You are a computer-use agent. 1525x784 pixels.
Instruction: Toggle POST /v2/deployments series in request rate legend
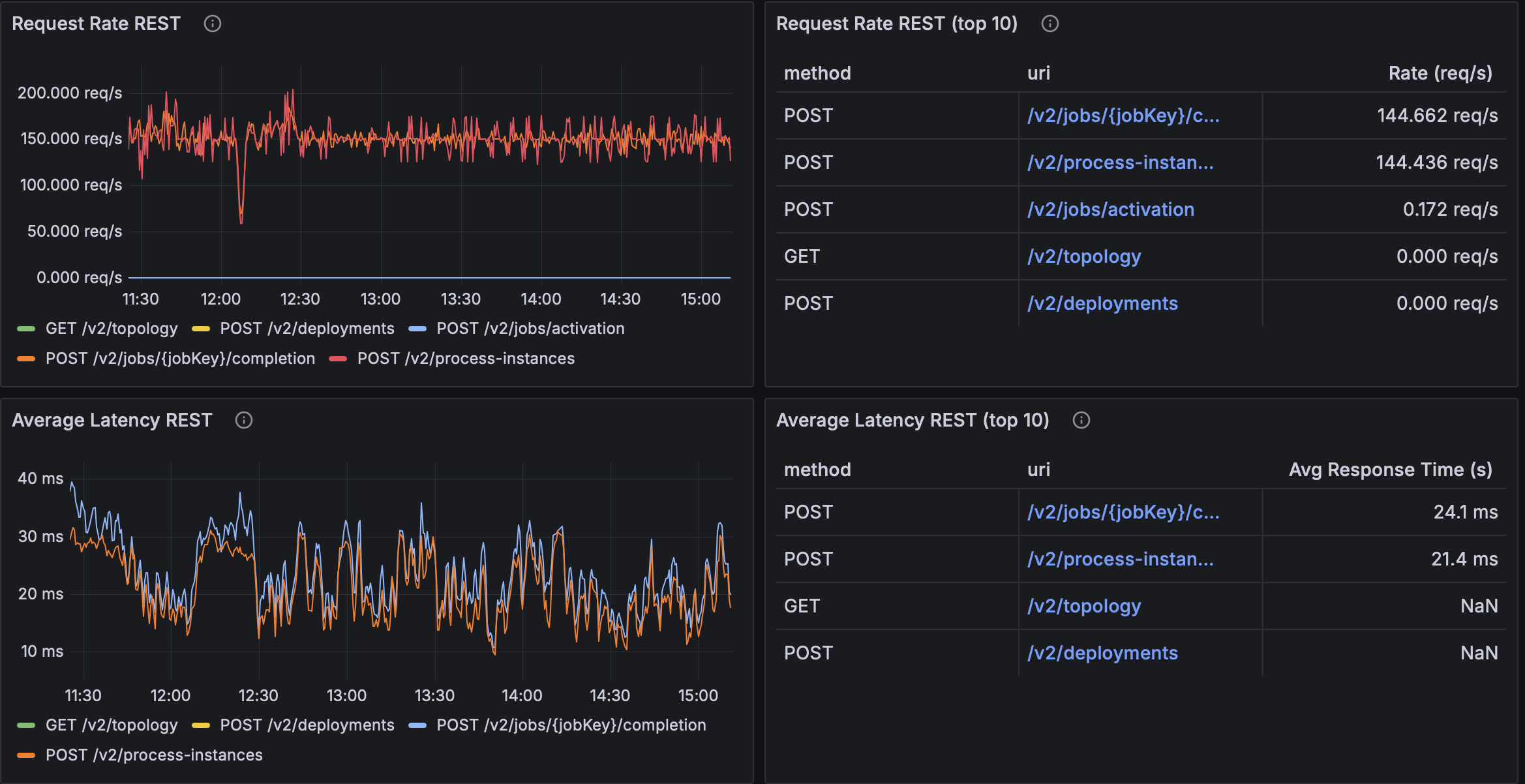[x=307, y=328]
